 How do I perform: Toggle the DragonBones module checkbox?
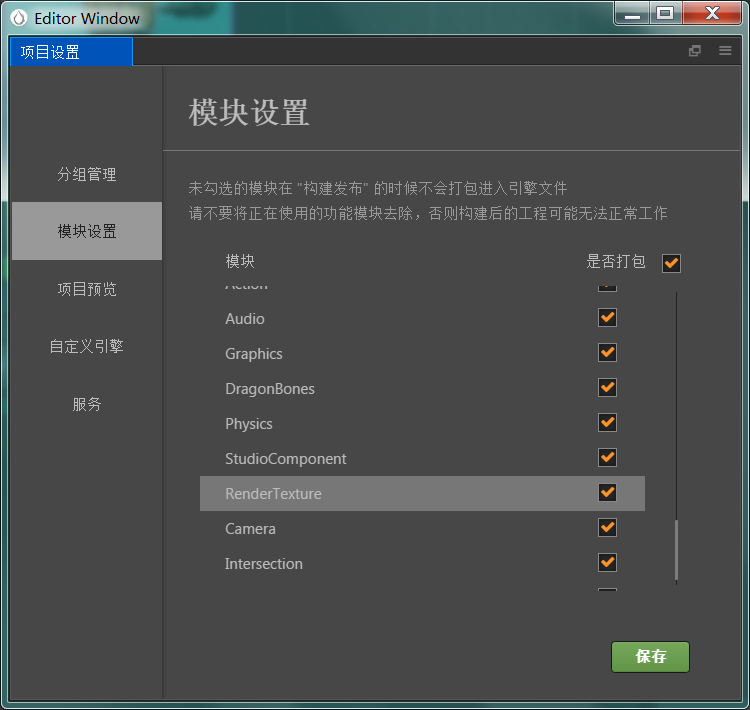pyautogui.click(x=607, y=388)
